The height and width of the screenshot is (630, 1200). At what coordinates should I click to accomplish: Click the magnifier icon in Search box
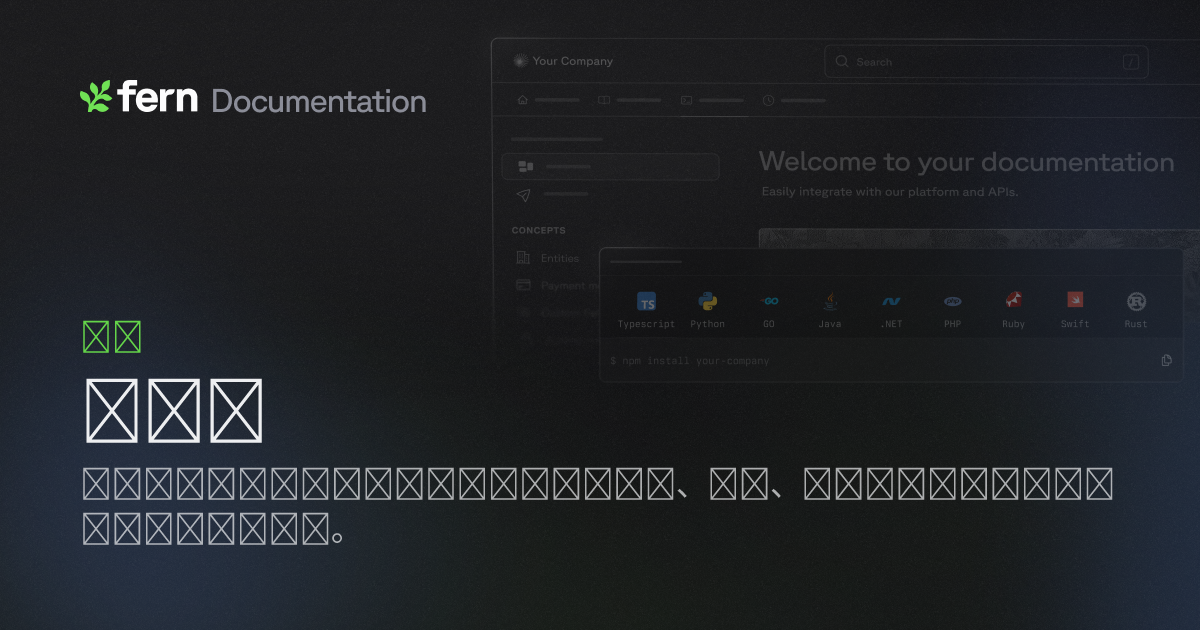(x=842, y=62)
